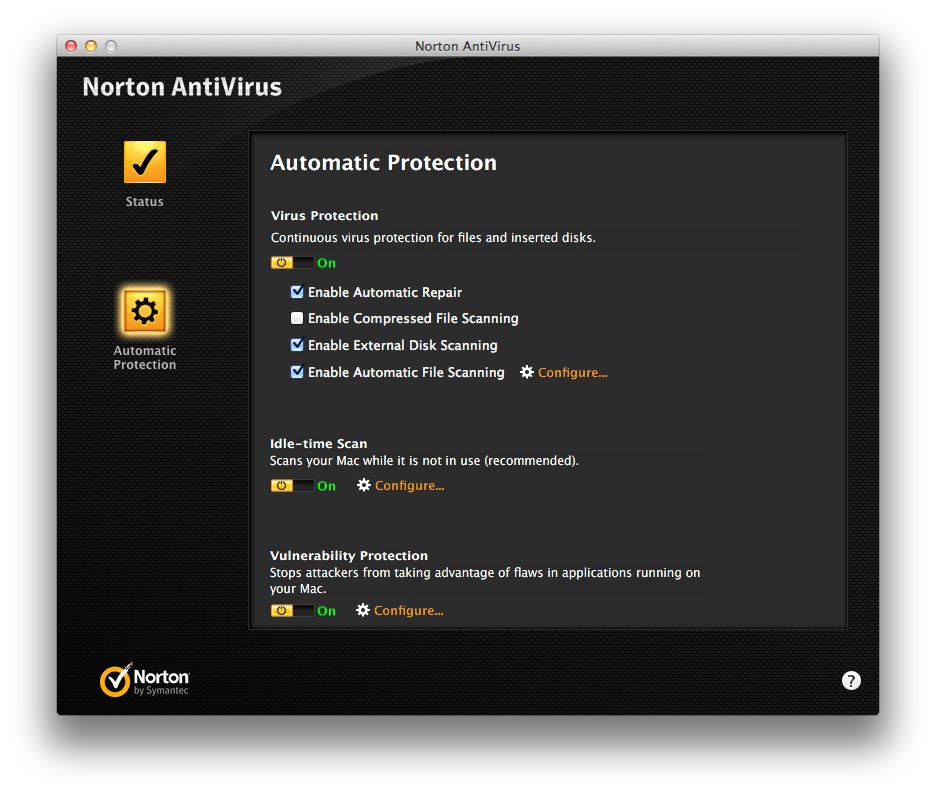The image size is (936, 794).
Task: Uncheck Enable External Disk Scanning
Action: 297,345
